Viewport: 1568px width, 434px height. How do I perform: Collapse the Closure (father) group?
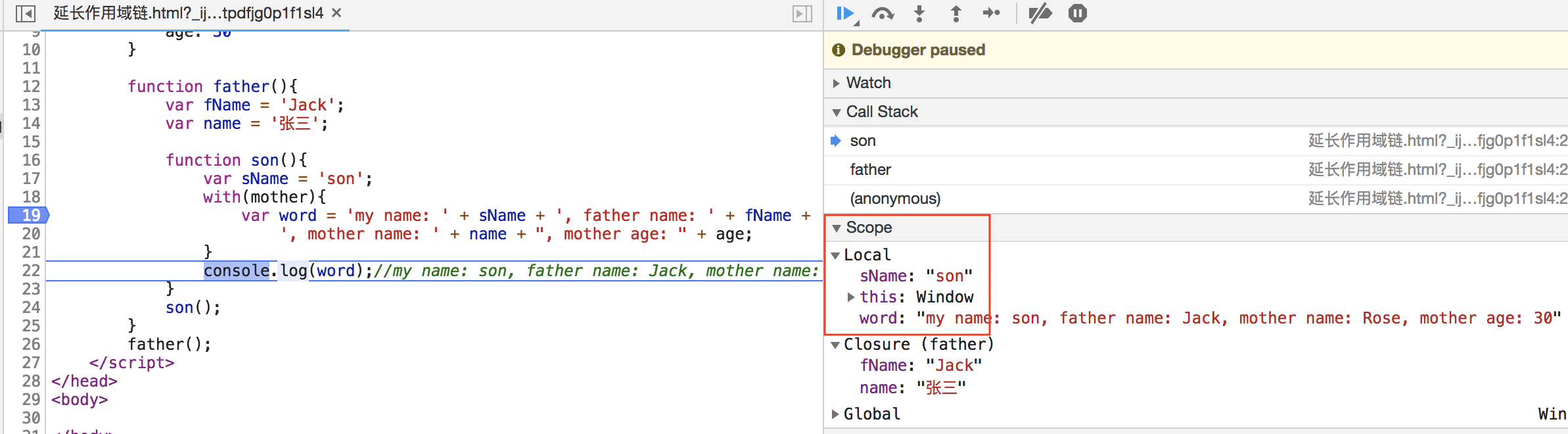tap(835, 345)
